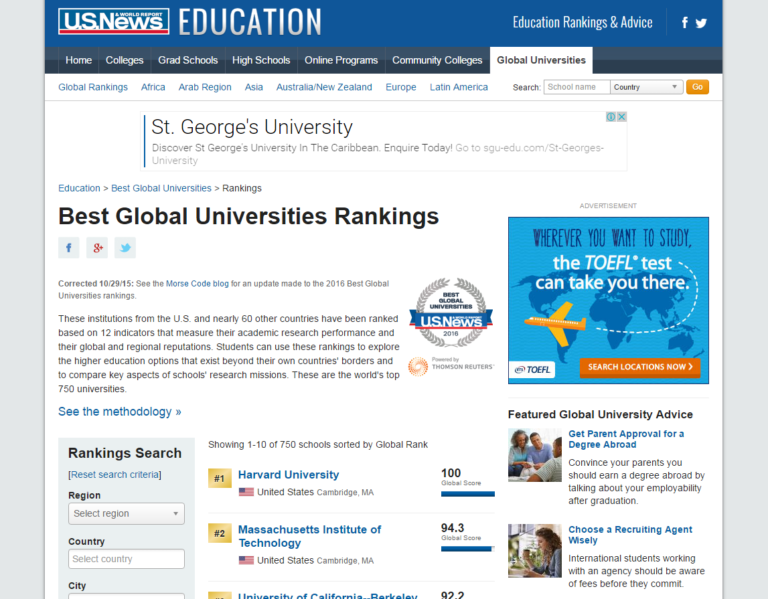This screenshot has height=599, width=768.
Task: Open the Morse Code blog link
Action: (x=197, y=284)
